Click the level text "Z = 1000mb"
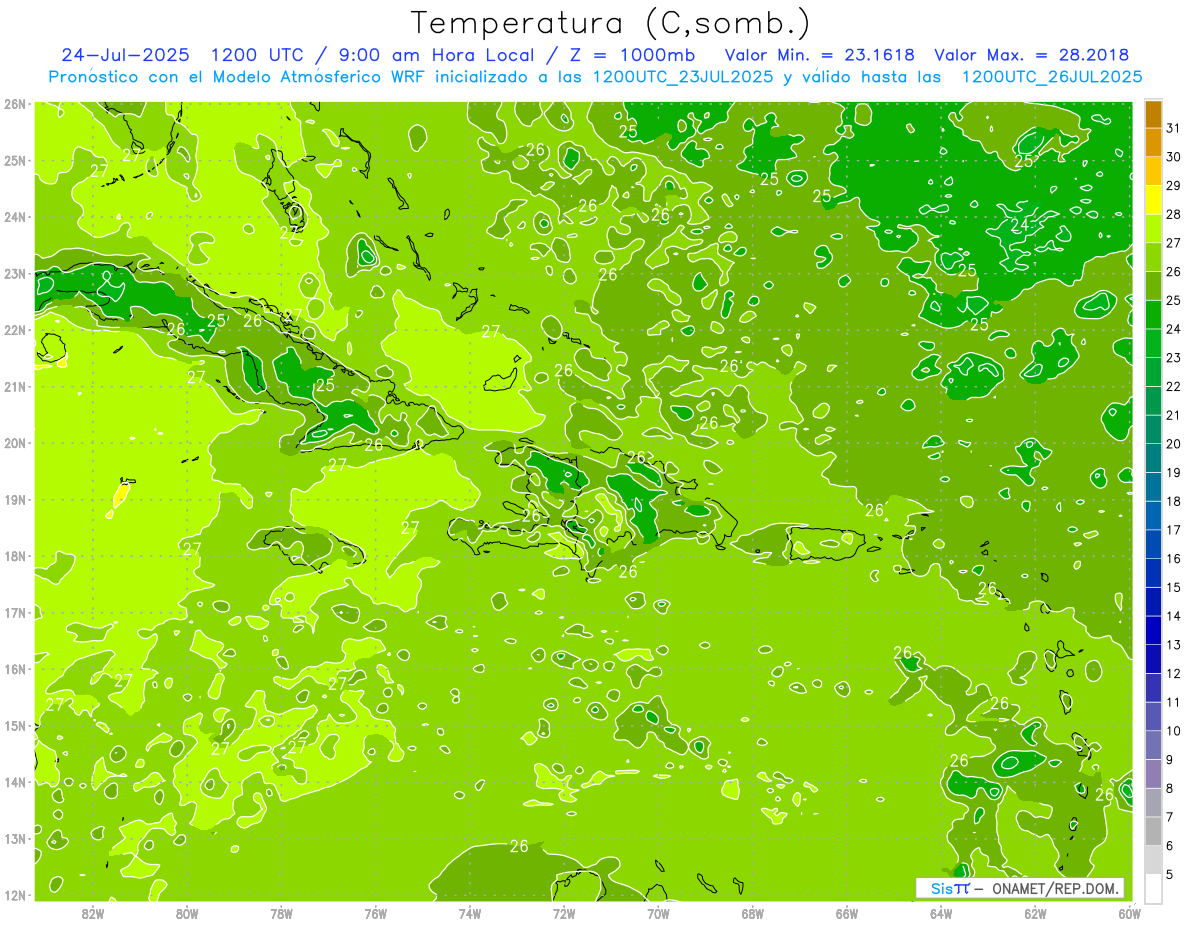The width and height of the screenshot is (1200, 927). 633,55
